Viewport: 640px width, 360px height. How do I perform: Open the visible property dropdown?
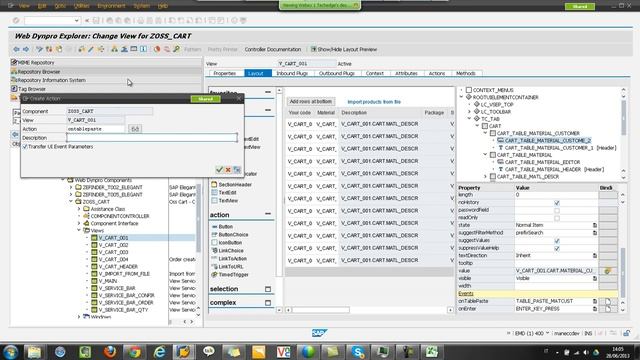pos(595,278)
